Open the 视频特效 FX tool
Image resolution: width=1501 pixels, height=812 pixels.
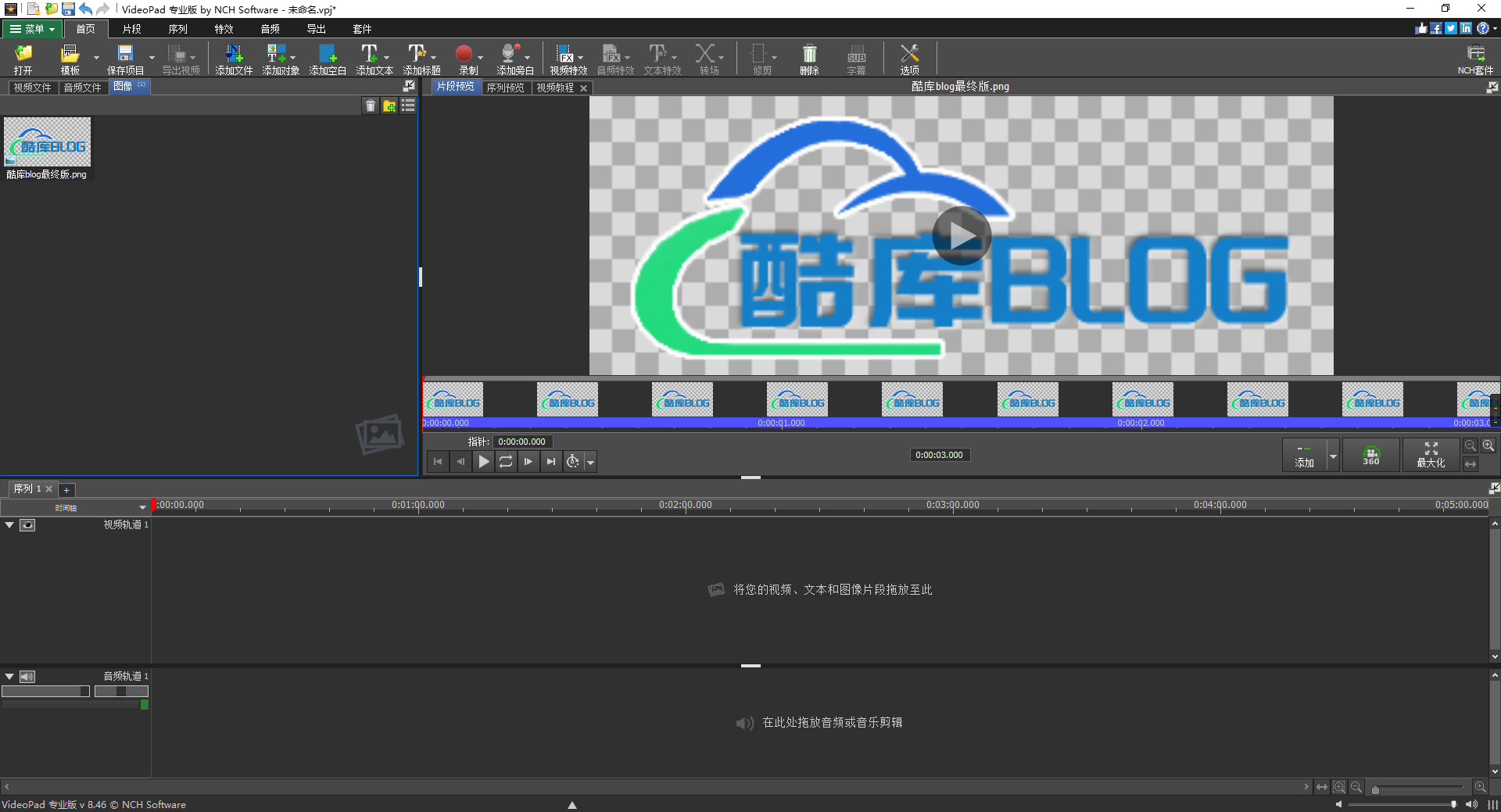pos(566,59)
